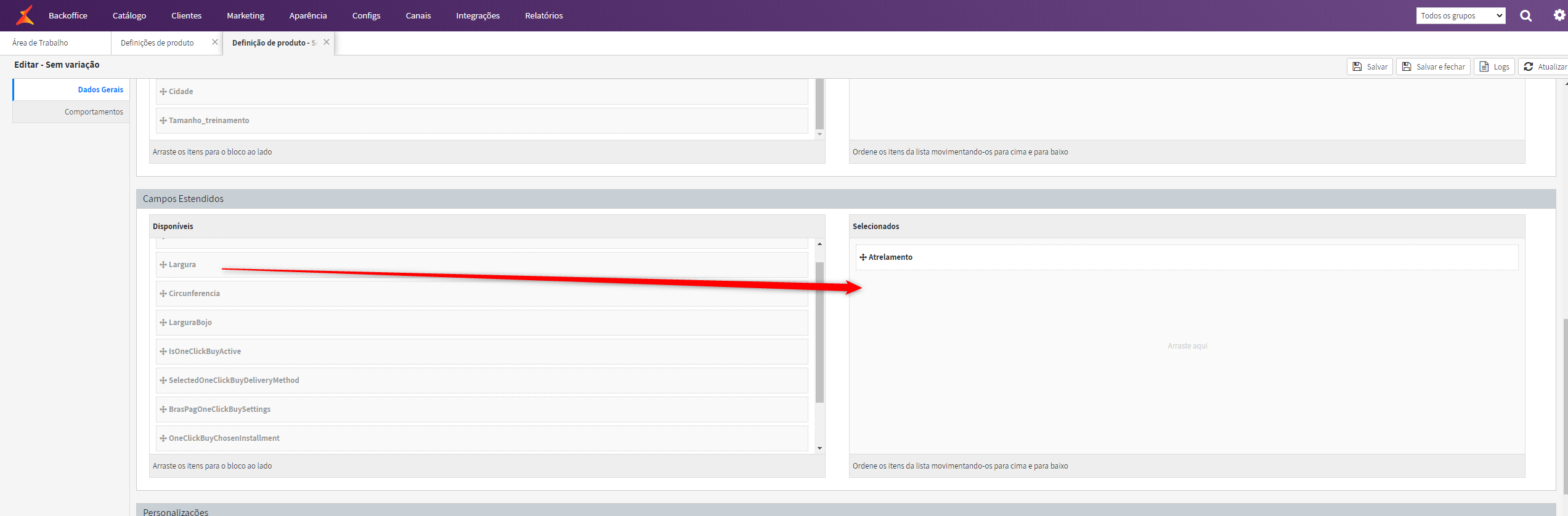Click move handle icon beside SelectedOneClickBuyDeliveryMethod
The height and width of the screenshot is (516, 1568).
pyautogui.click(x=163, y=380)
